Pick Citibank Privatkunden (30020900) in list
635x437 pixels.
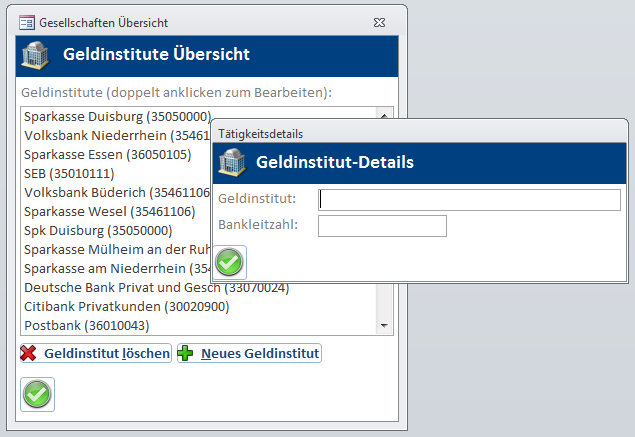tap(125, 306)
